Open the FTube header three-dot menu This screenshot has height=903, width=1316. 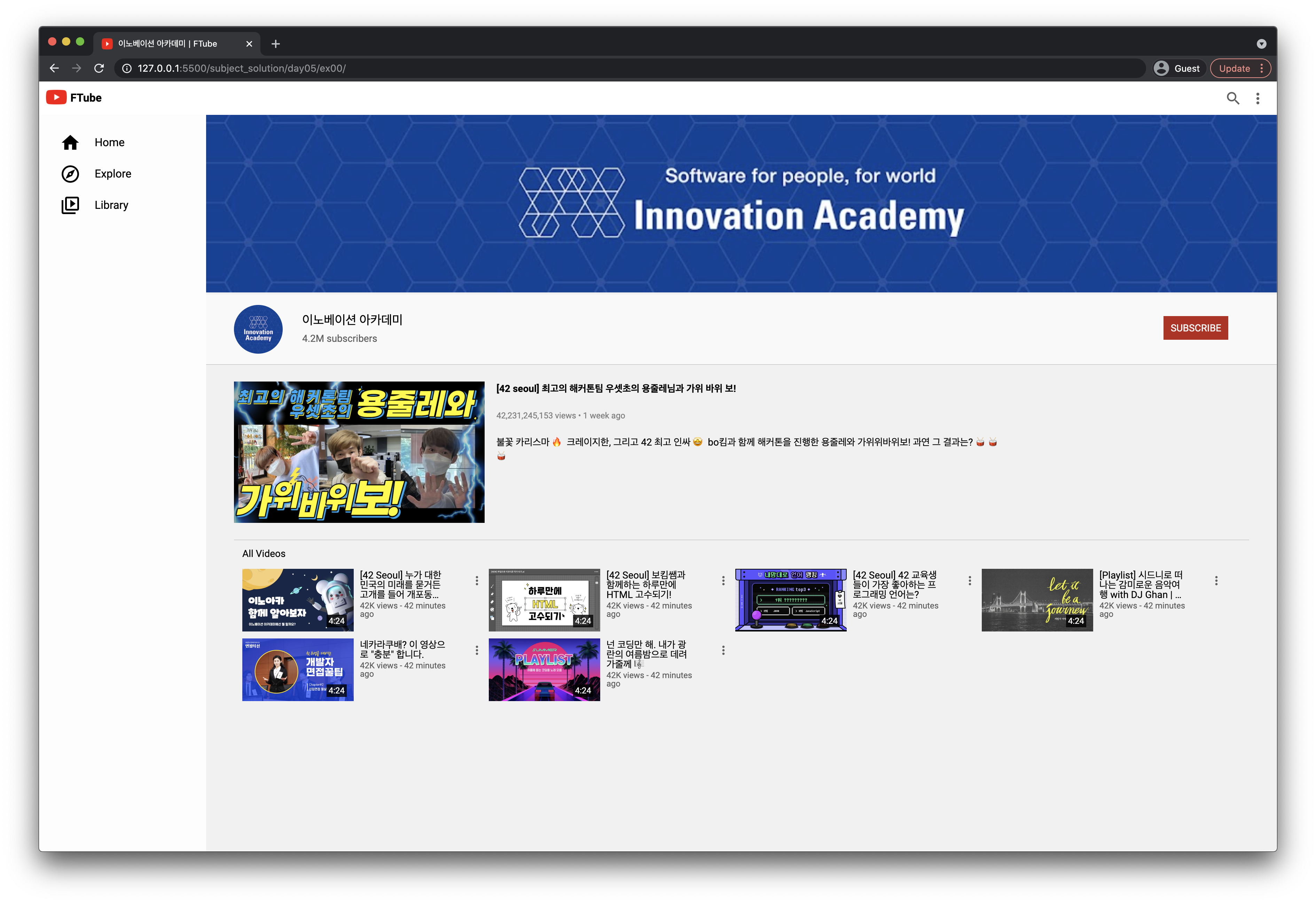[1257, 98]
